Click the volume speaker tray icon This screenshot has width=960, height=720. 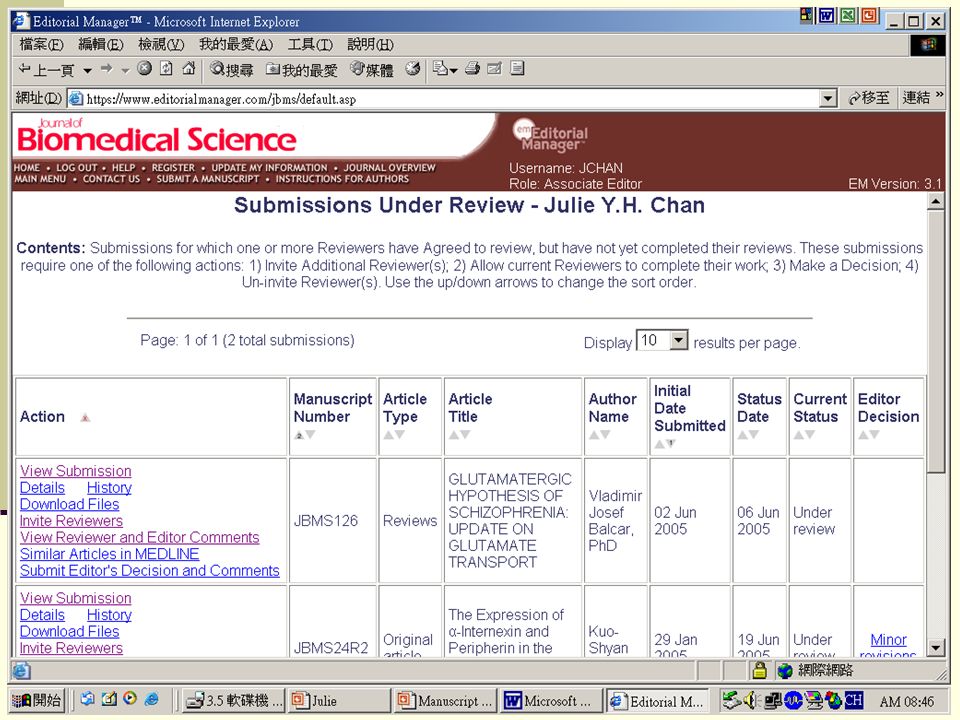(x=751, y=700)
